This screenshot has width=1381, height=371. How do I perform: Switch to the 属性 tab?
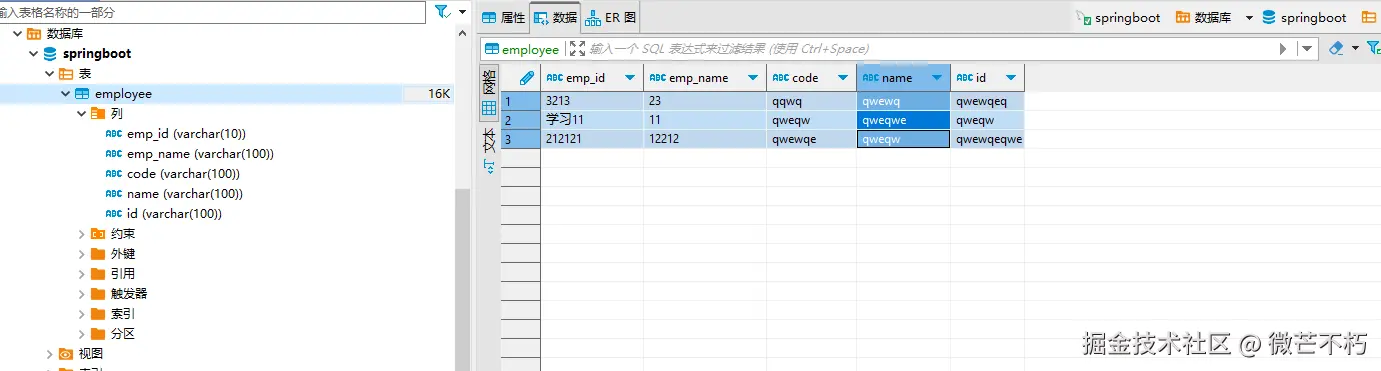(503, 17)
